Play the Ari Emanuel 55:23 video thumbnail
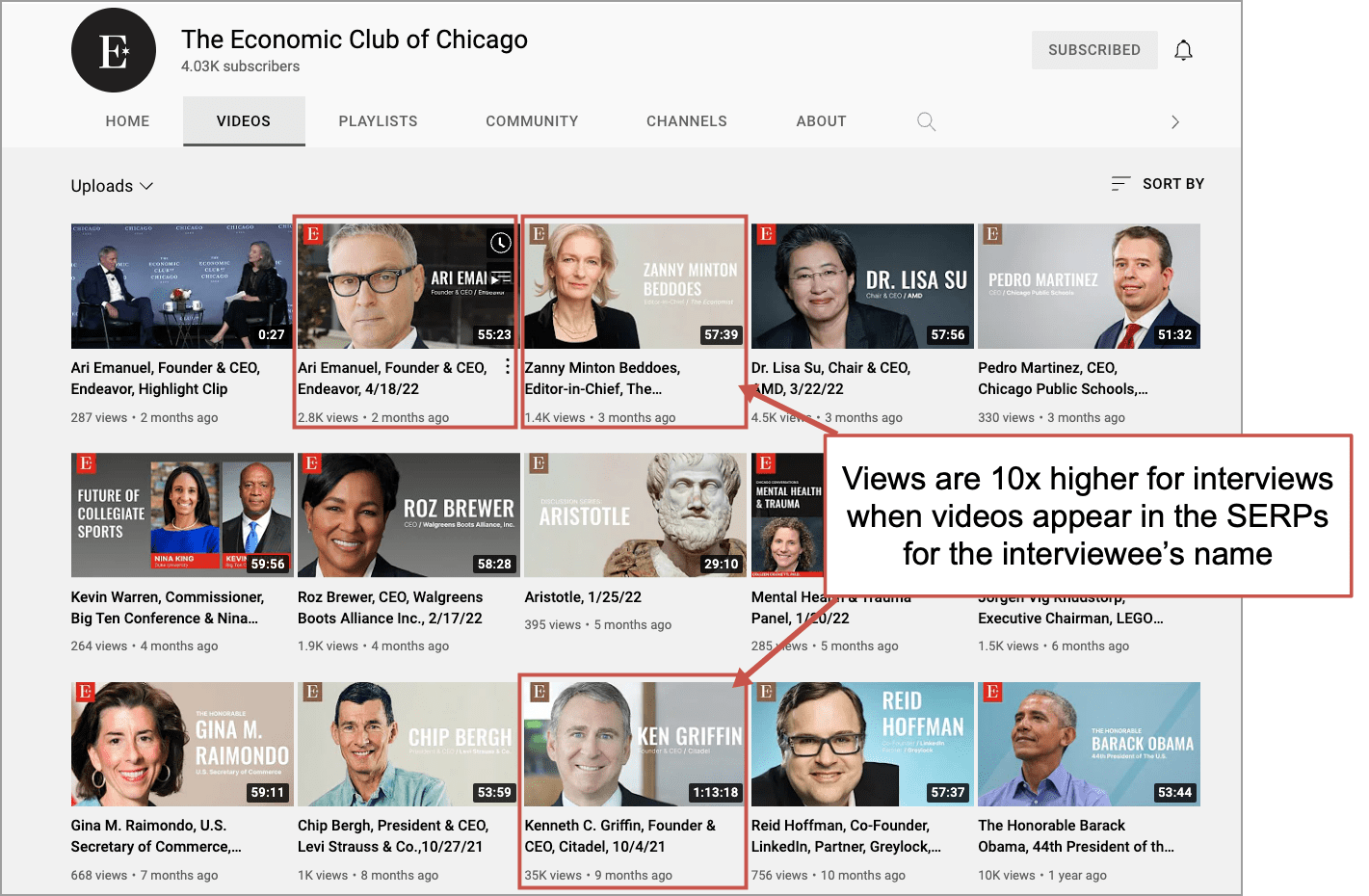This screenshot has width=1369, height=896. point(408,286)
